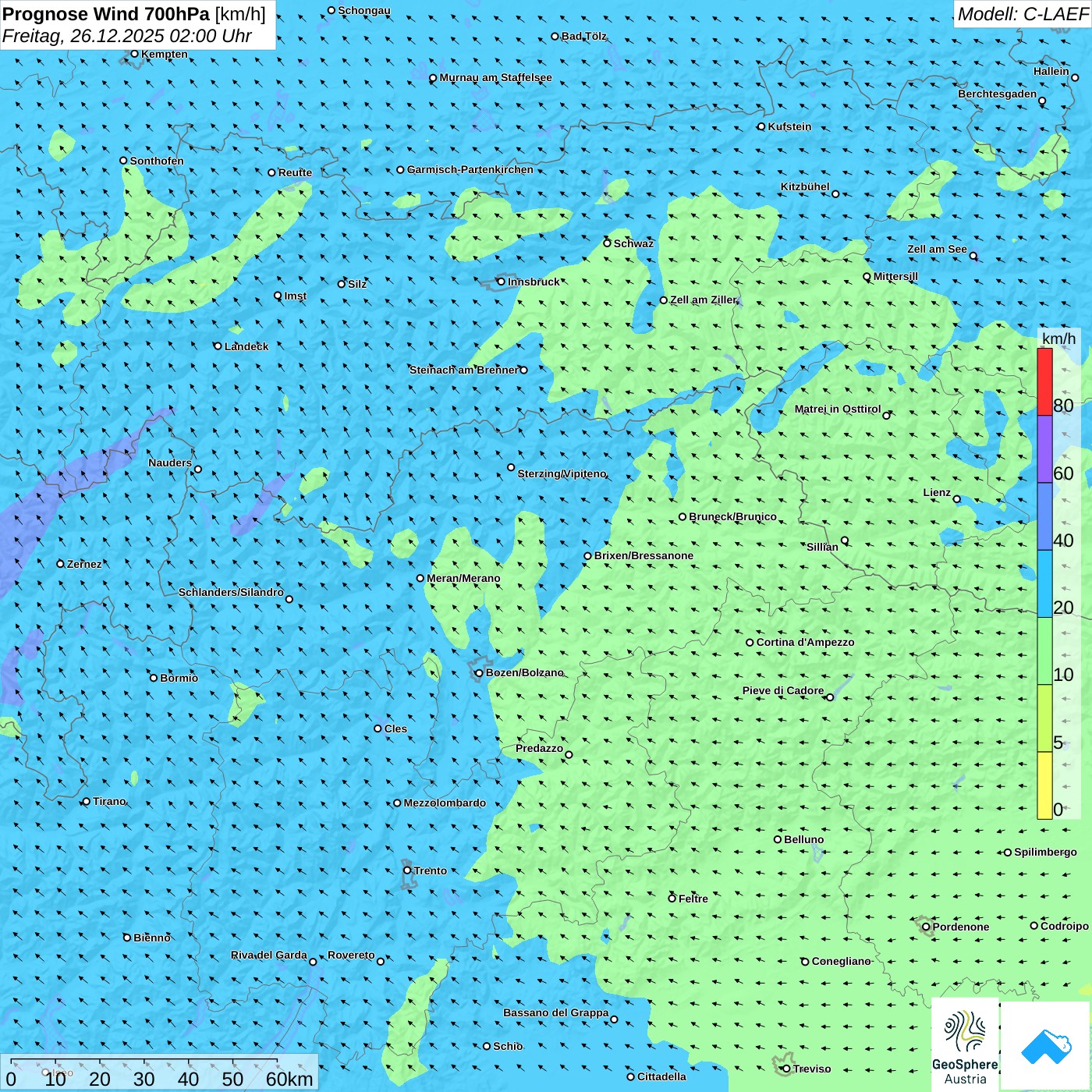
Task: Click the Treviso city marker
Action: 786,1069
